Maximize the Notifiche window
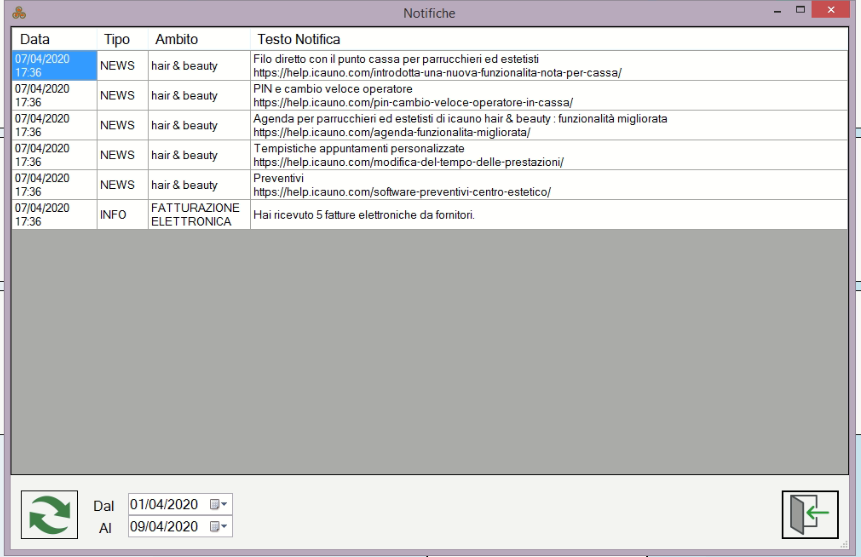 point(800,11)
